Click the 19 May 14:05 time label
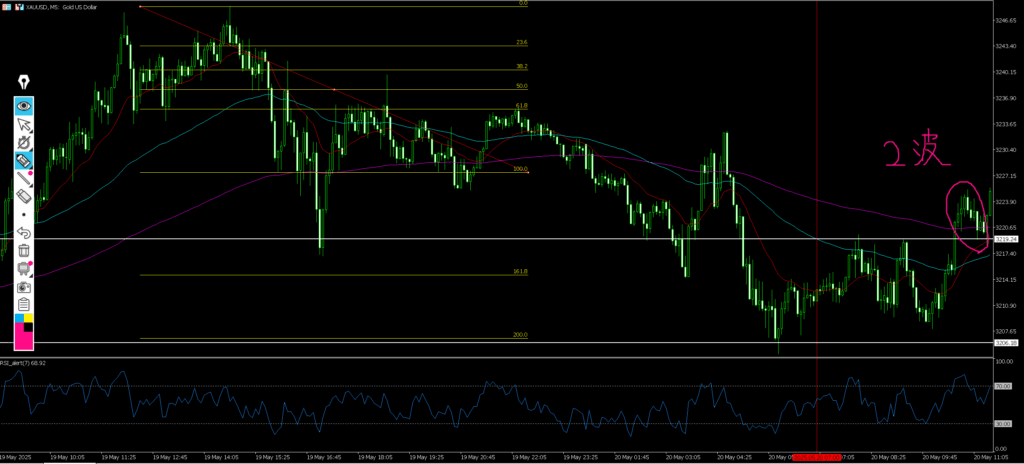 220,457
